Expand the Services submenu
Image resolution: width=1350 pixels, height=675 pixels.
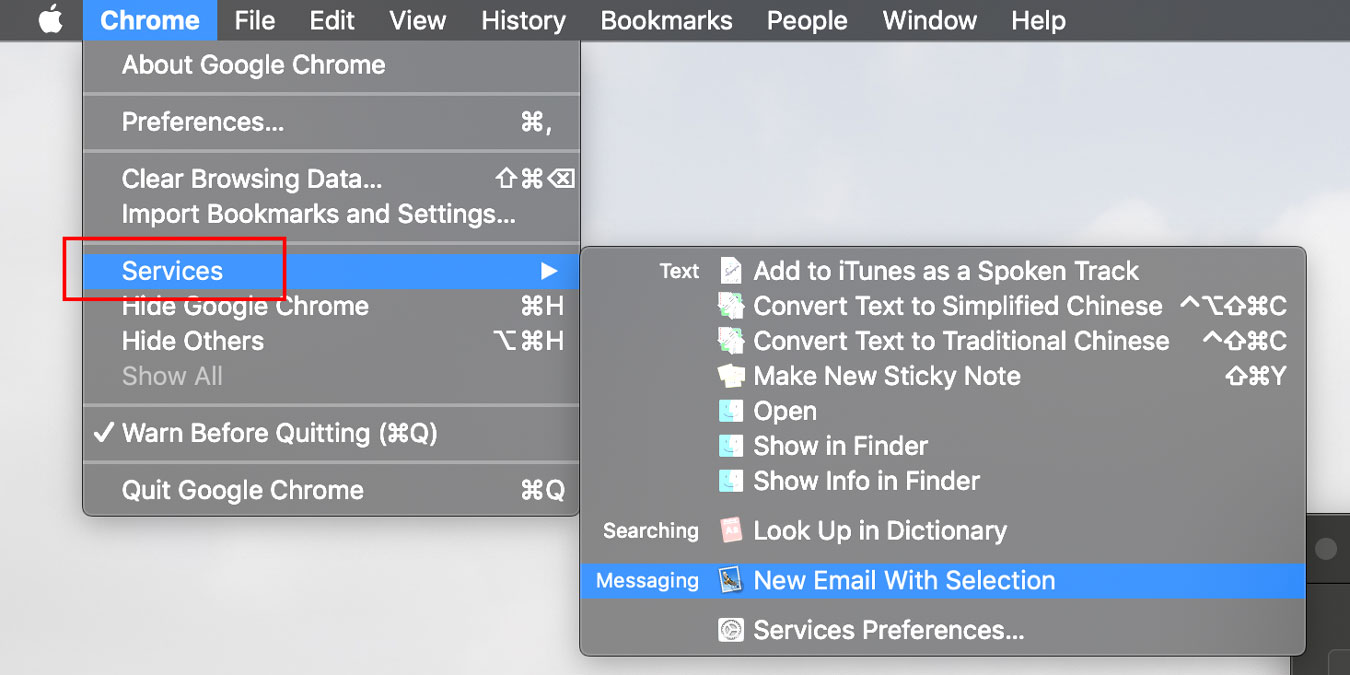tap(171, 270)
